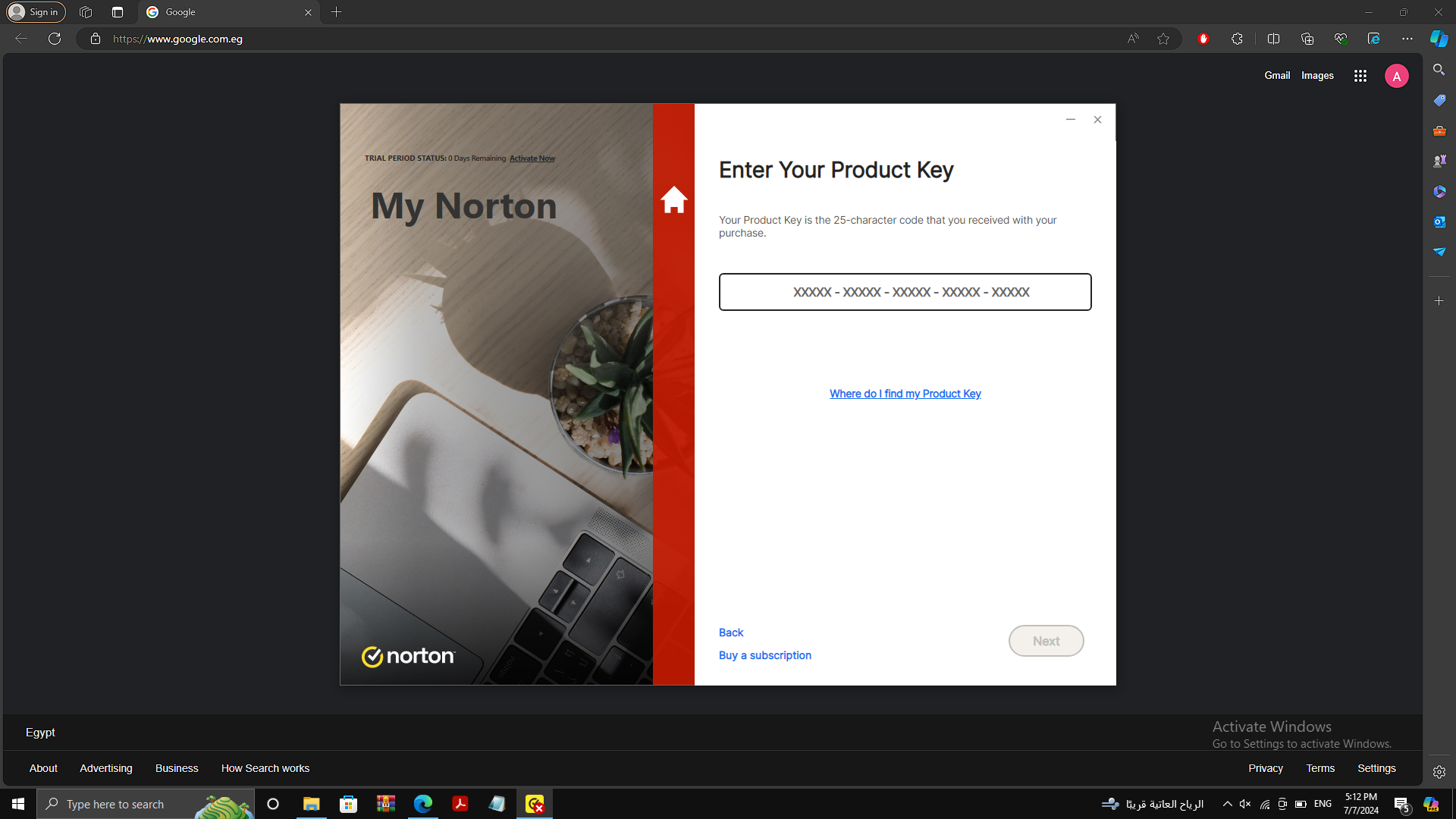Open the red adblock extension icon
The image size is (1456, 819).
pyautogui.click(x=1203, y=39)
